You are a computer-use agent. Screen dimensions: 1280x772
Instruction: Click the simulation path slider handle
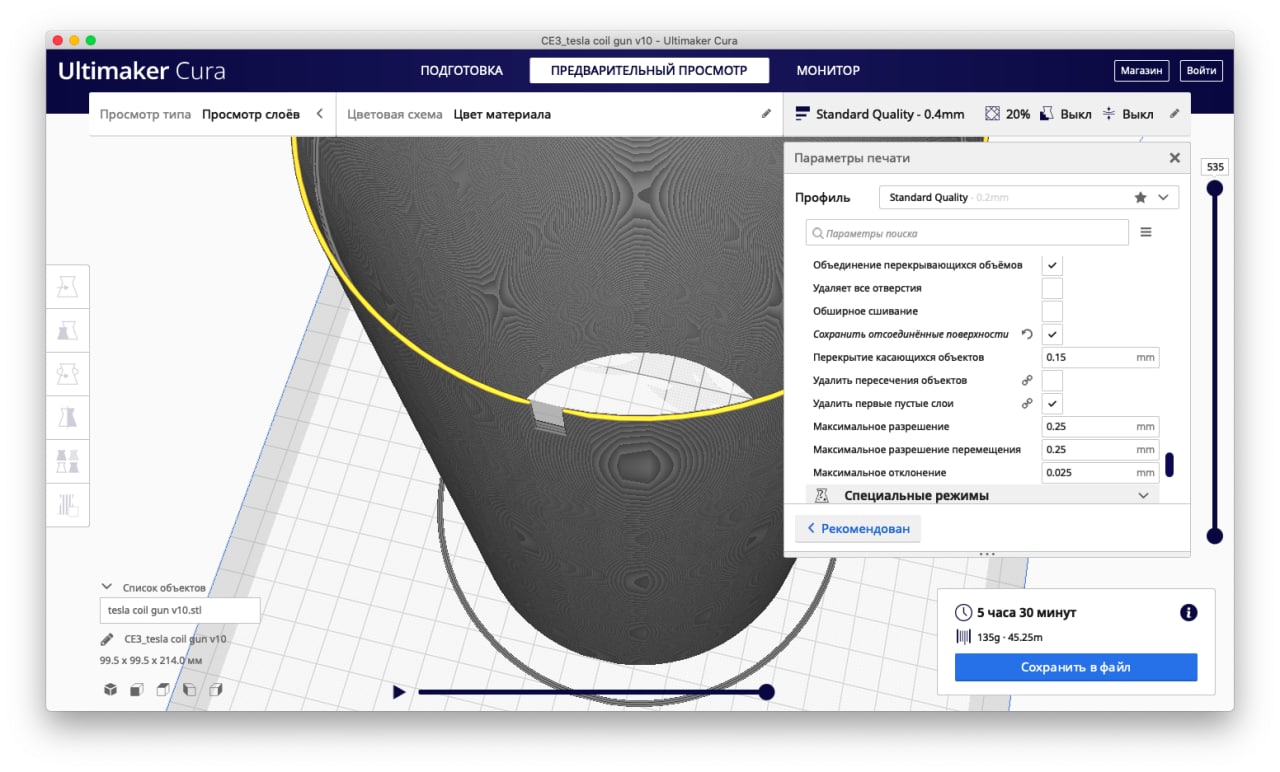[767, 692]
